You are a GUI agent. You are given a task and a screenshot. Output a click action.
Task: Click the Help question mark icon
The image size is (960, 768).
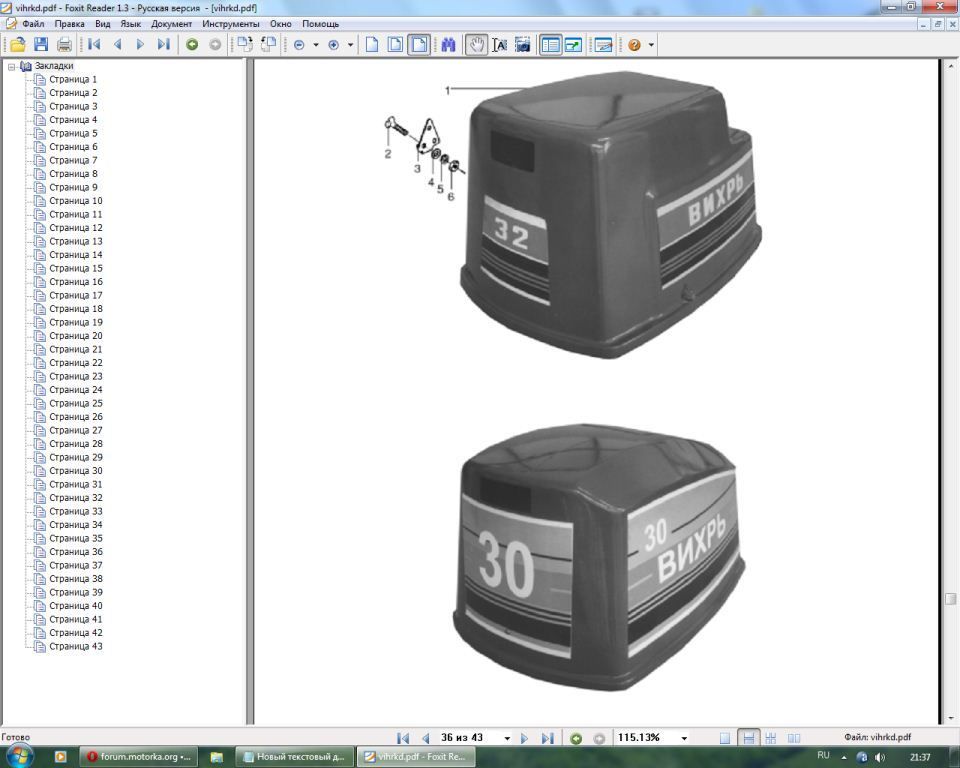click(634, 44)
